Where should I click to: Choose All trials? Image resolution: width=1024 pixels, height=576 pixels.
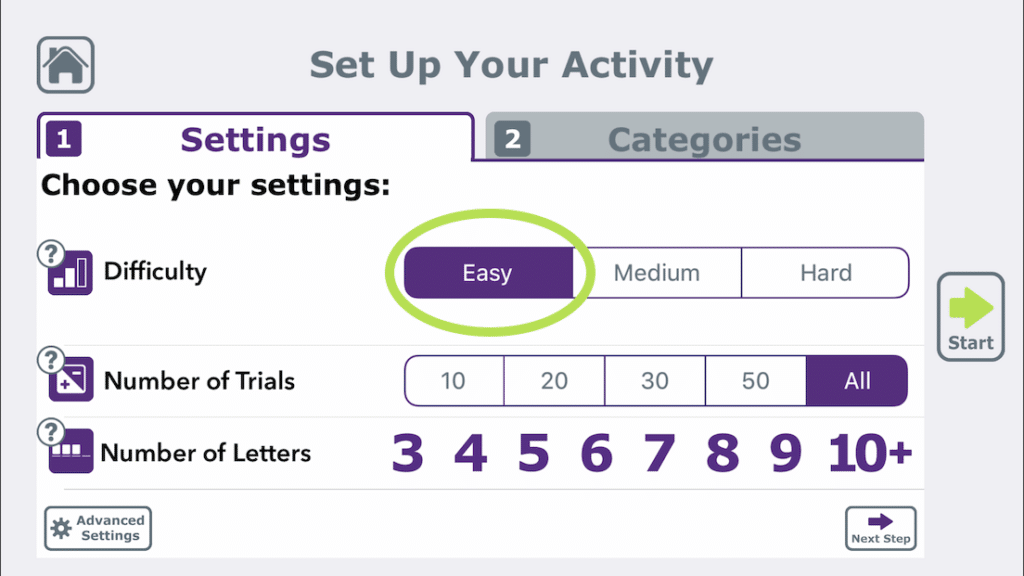856,381
